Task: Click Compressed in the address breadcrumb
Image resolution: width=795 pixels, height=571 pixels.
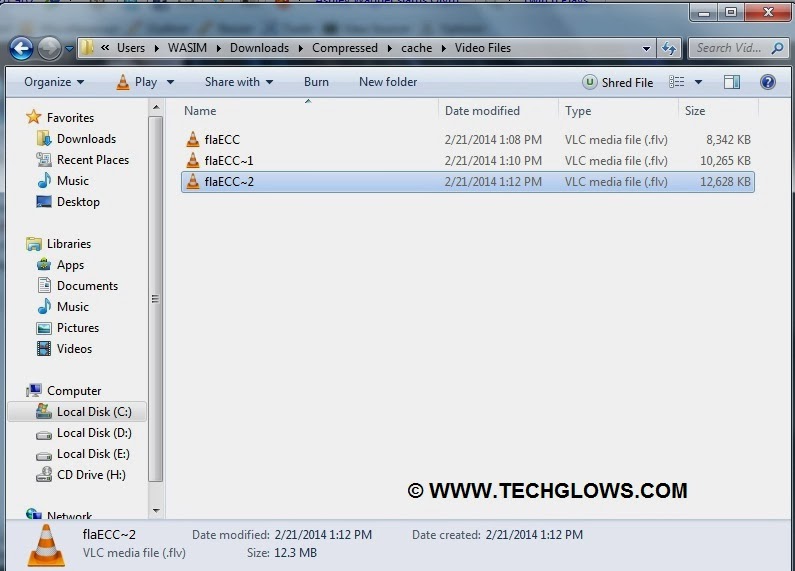Action: tap(345, 48)
